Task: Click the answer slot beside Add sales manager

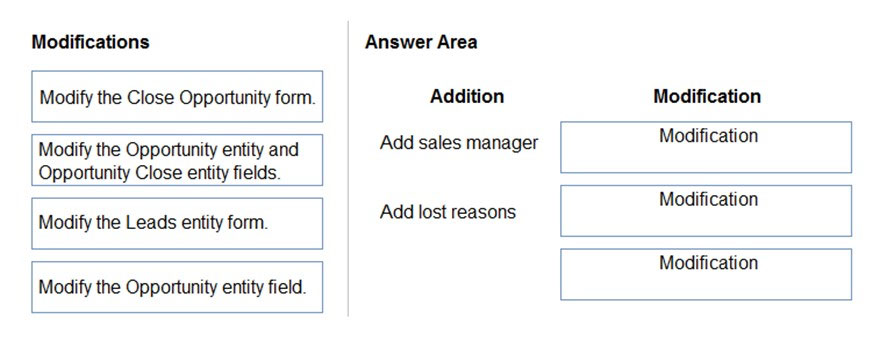Action: 706,147
